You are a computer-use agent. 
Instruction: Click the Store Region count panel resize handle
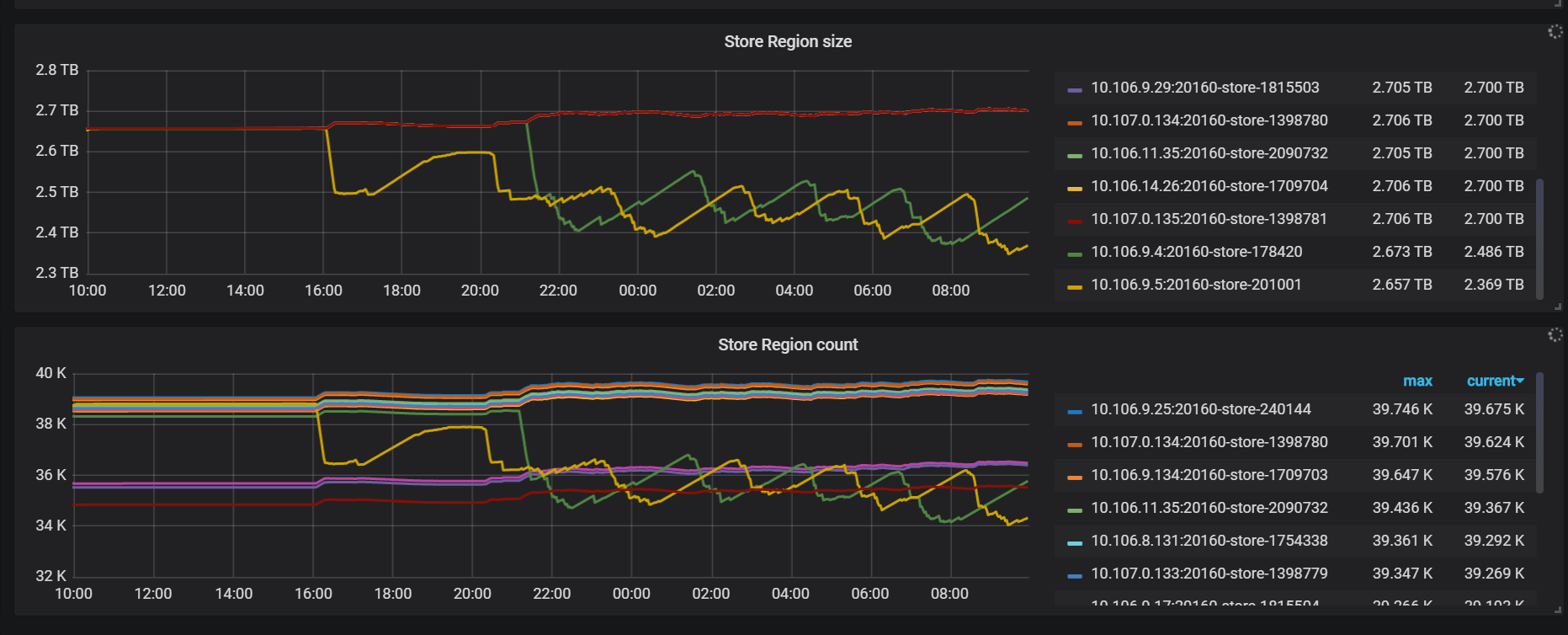[1558, 610]
